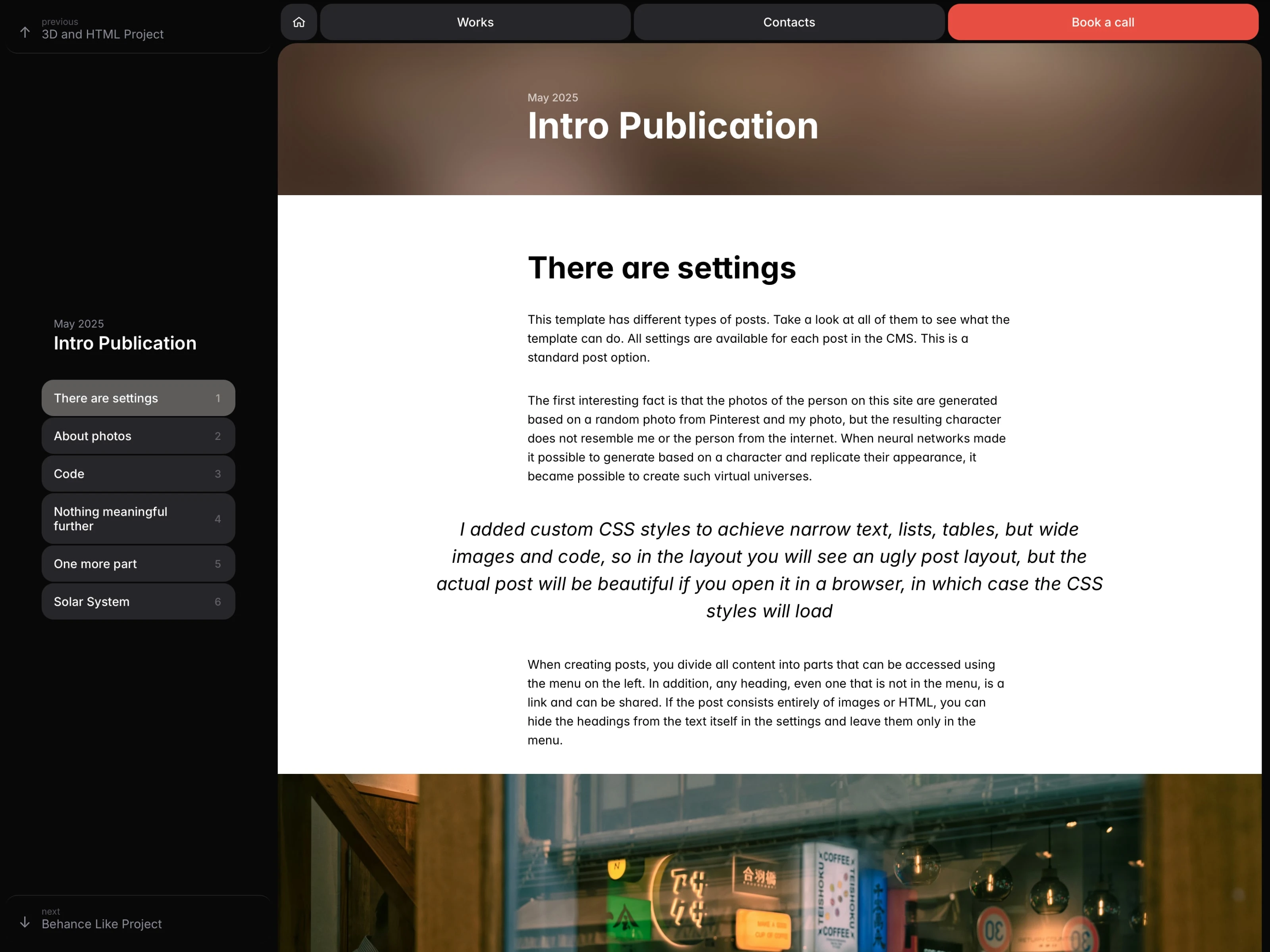The height and width of the screenshot is (952, 1270).
Task: Open the Works menu tab
Action: click(475, 22)
